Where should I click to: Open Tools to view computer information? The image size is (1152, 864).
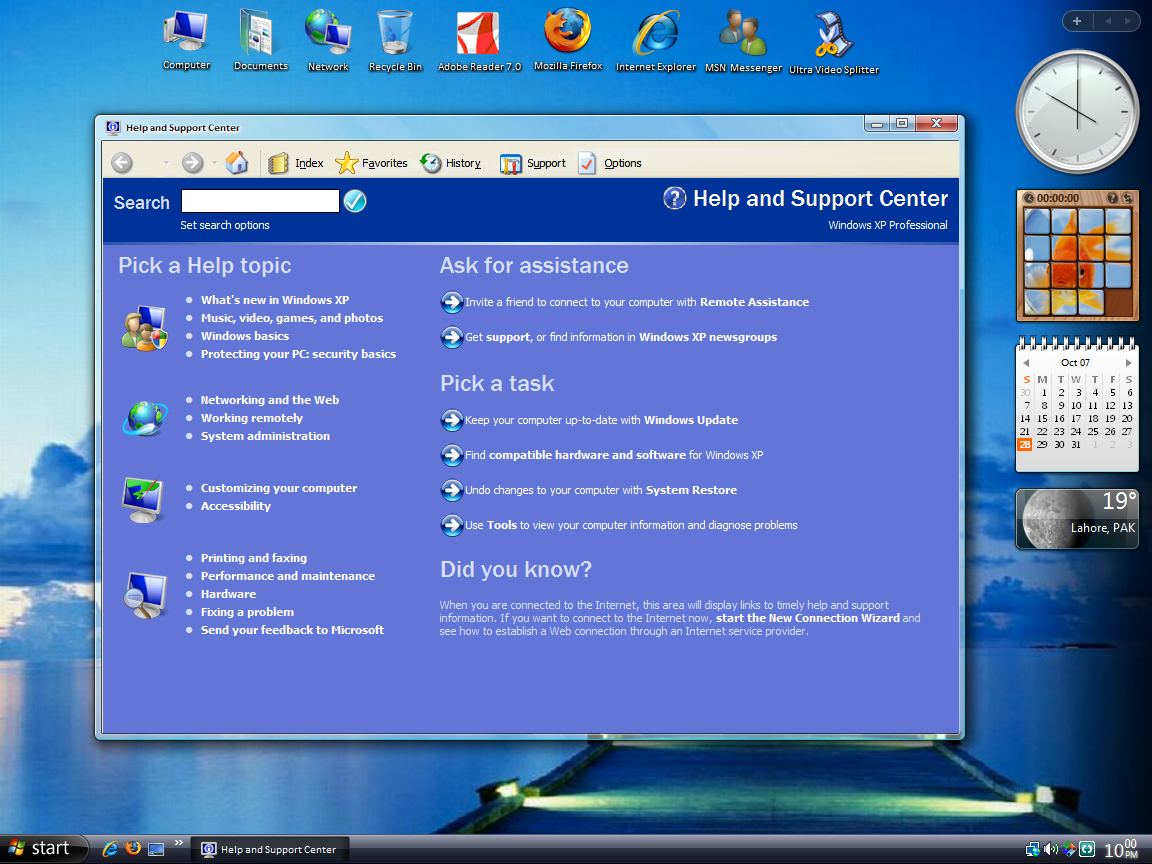click(x=502, y=525)
